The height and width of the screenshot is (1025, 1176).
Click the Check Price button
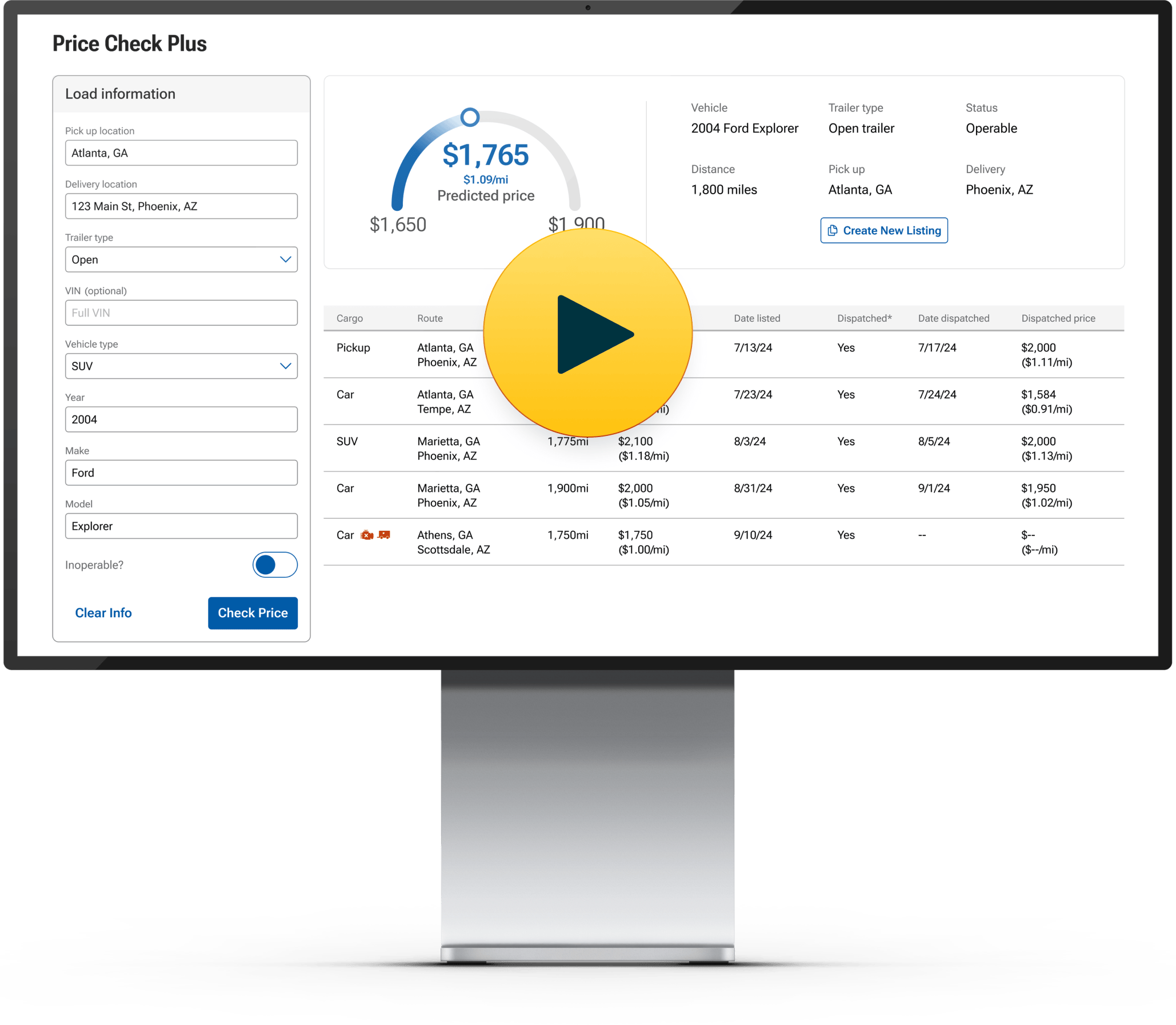[x=252, y=613]
